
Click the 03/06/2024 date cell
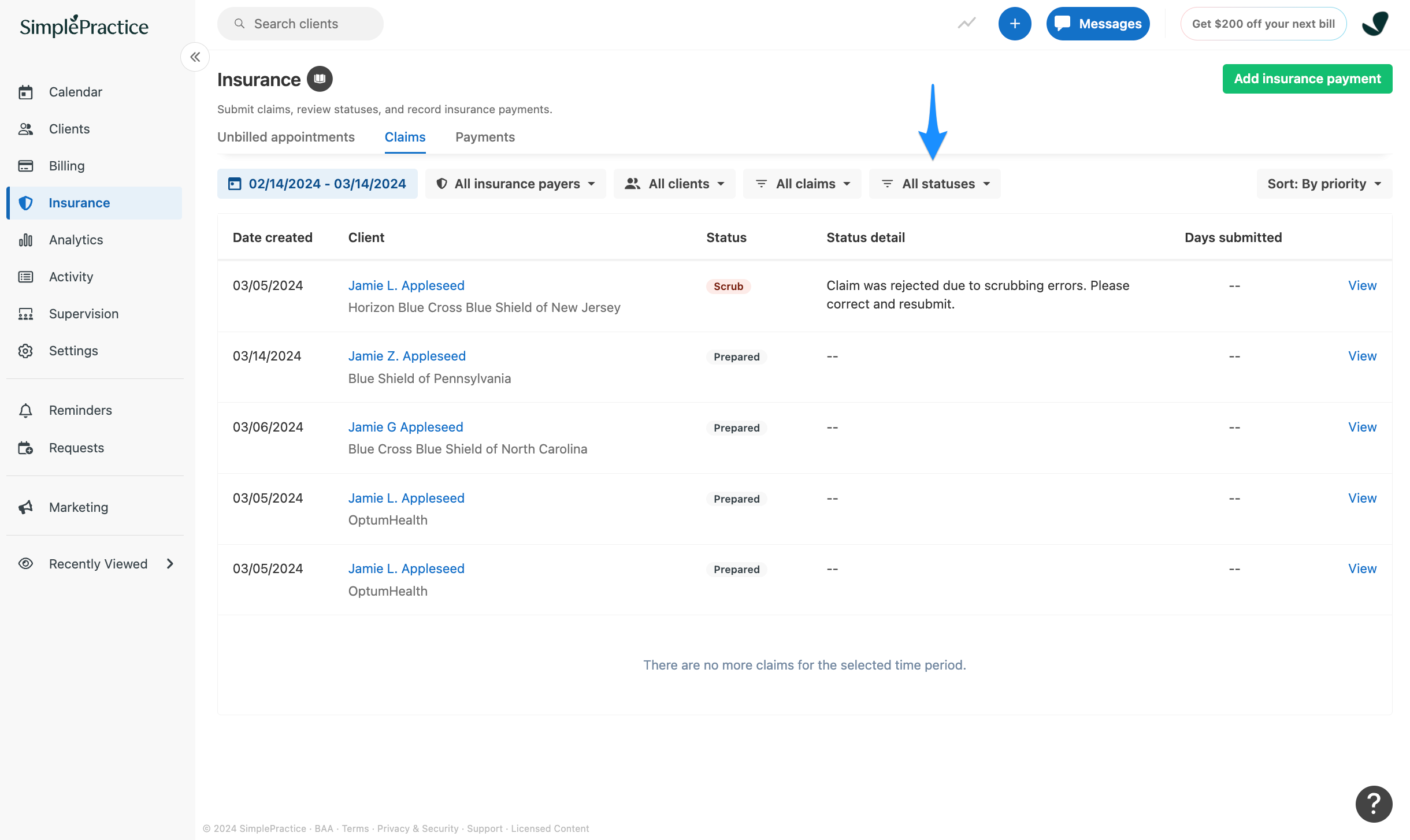coord(268,427)
